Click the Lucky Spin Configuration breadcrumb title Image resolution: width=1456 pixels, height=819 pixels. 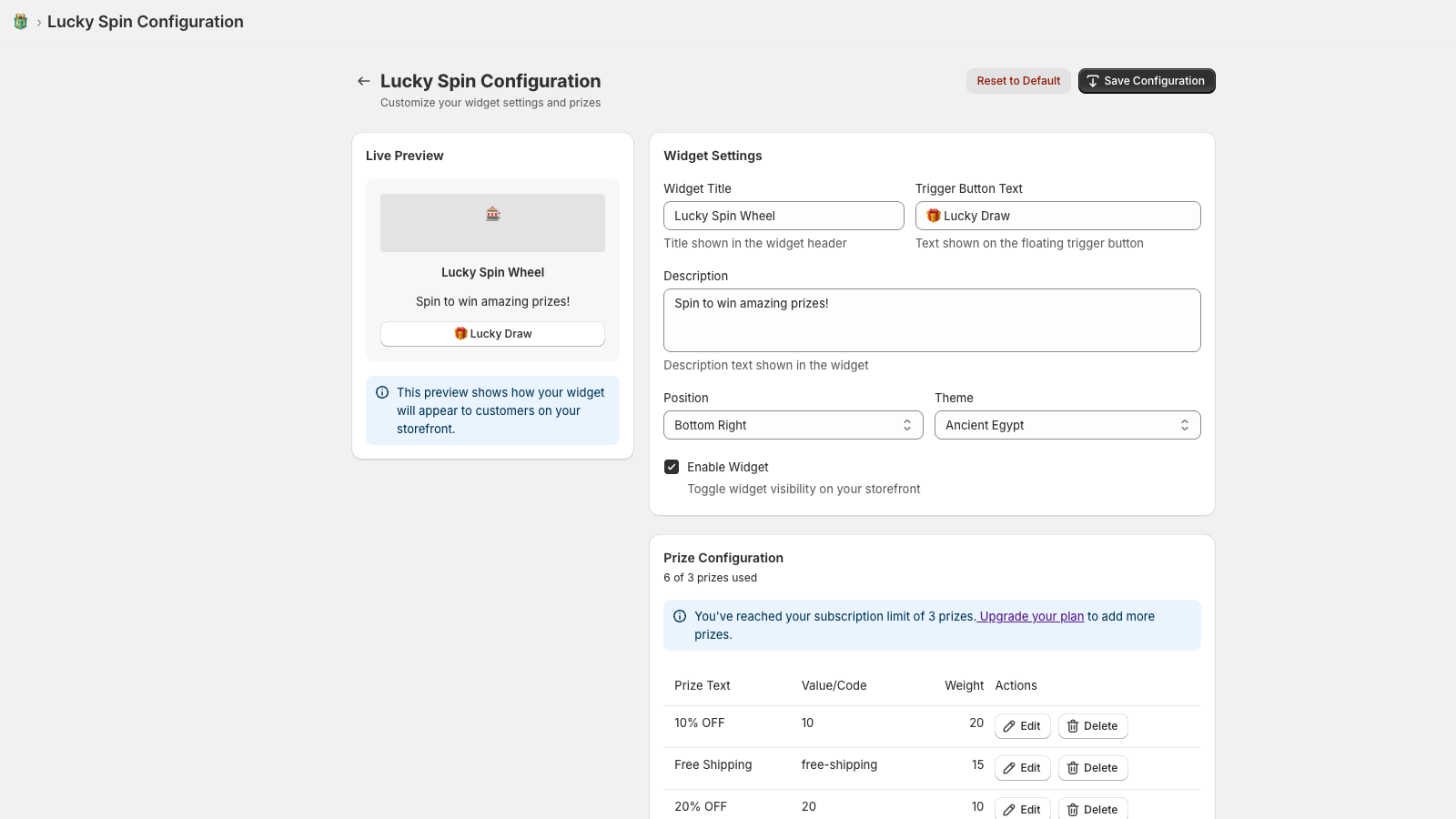click(x=146, y=21)
